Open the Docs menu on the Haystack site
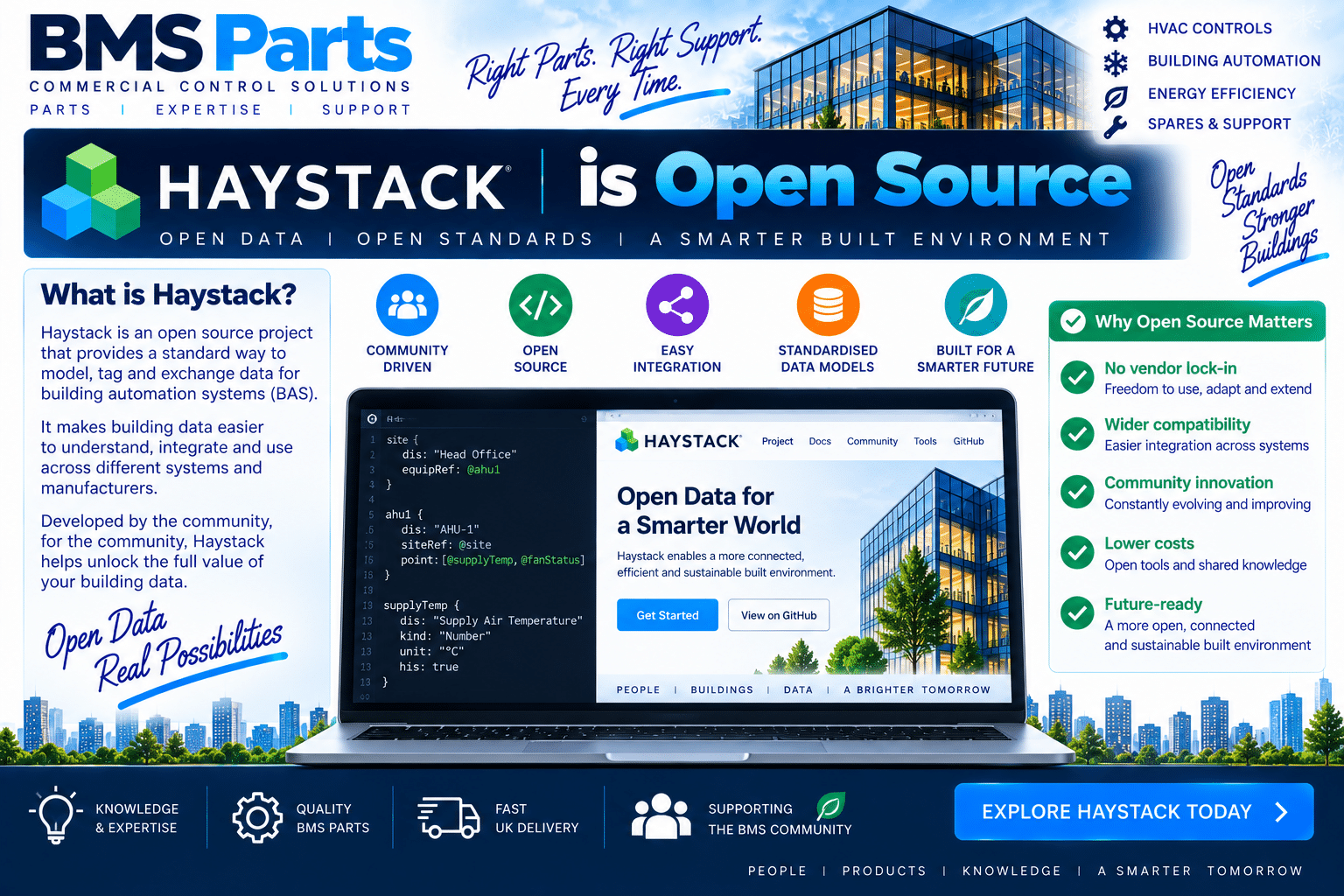The height and width of the screenshot is (896, 1344). pos(820,441)
